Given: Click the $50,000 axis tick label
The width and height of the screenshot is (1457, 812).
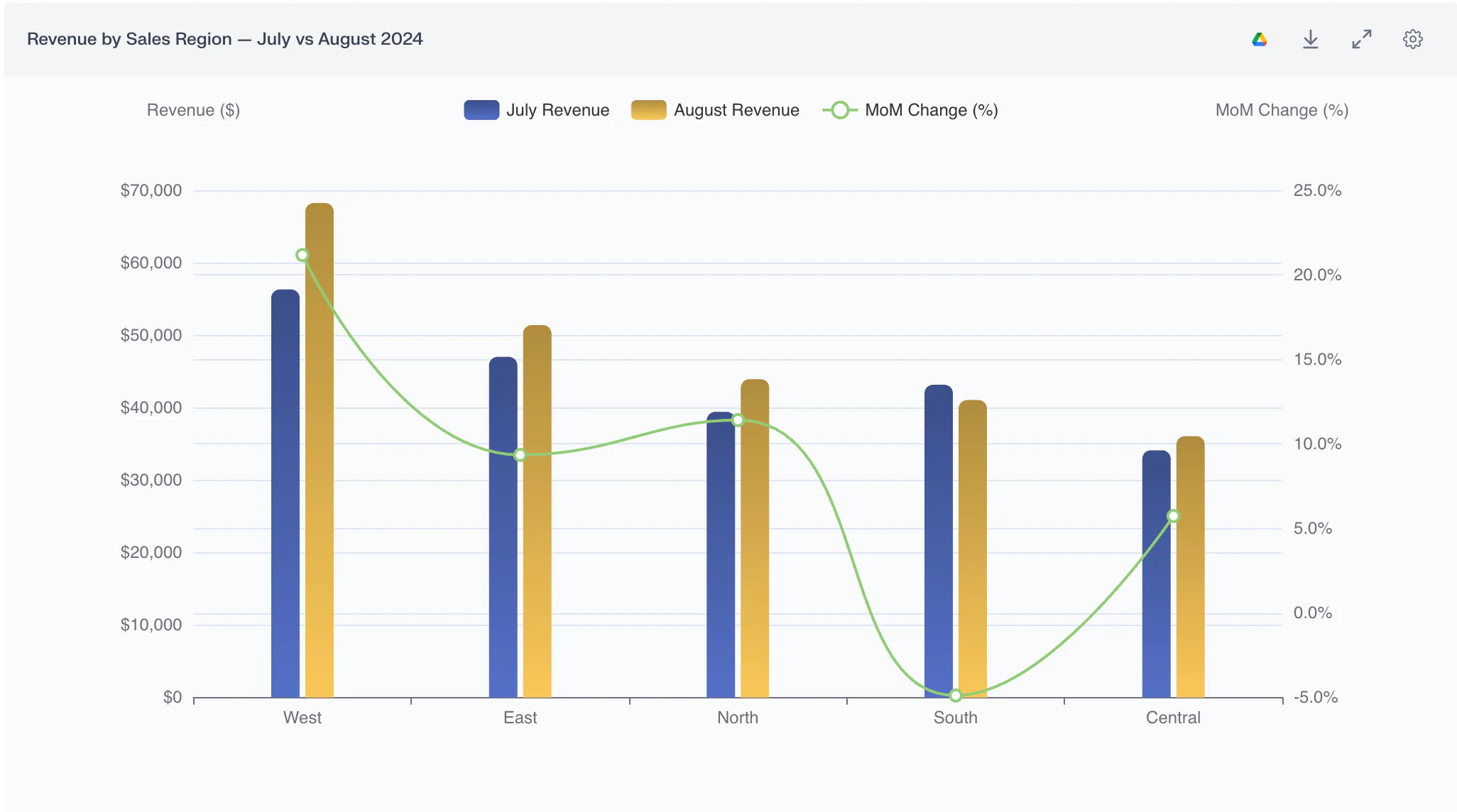Looking at the screenshot, I should [151, 335].
